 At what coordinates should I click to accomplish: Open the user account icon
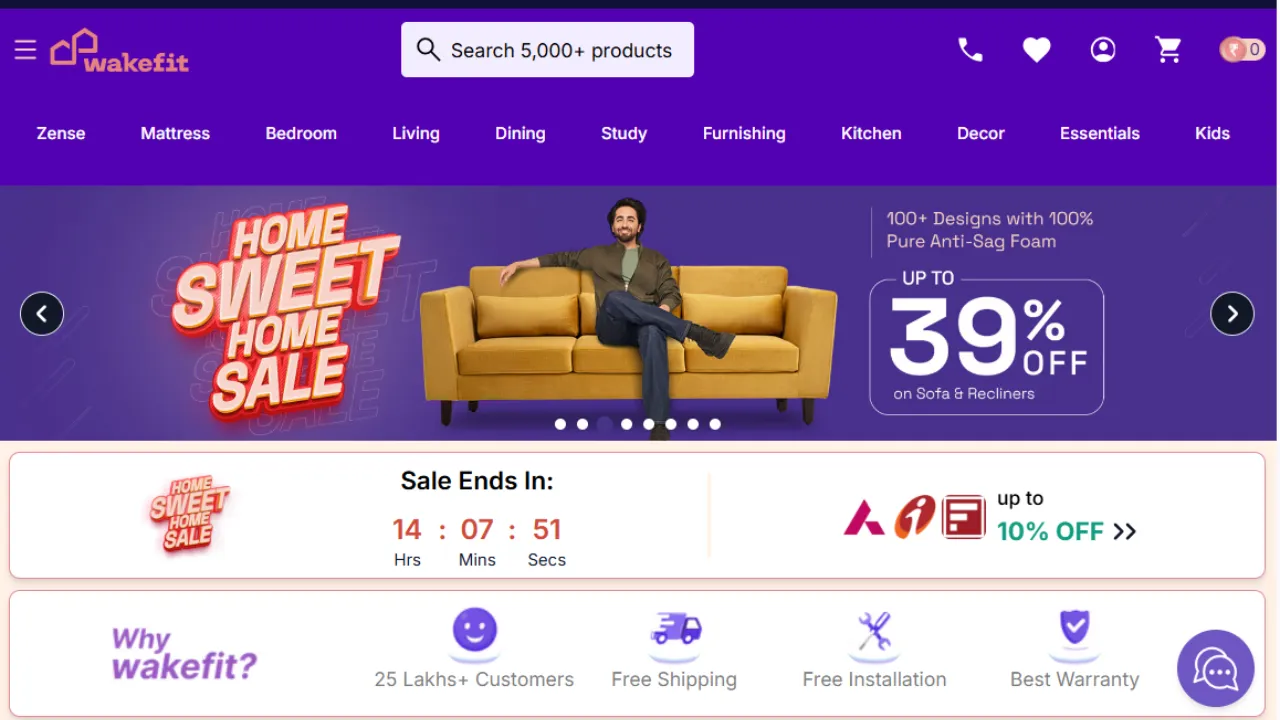coord(1103,50)
